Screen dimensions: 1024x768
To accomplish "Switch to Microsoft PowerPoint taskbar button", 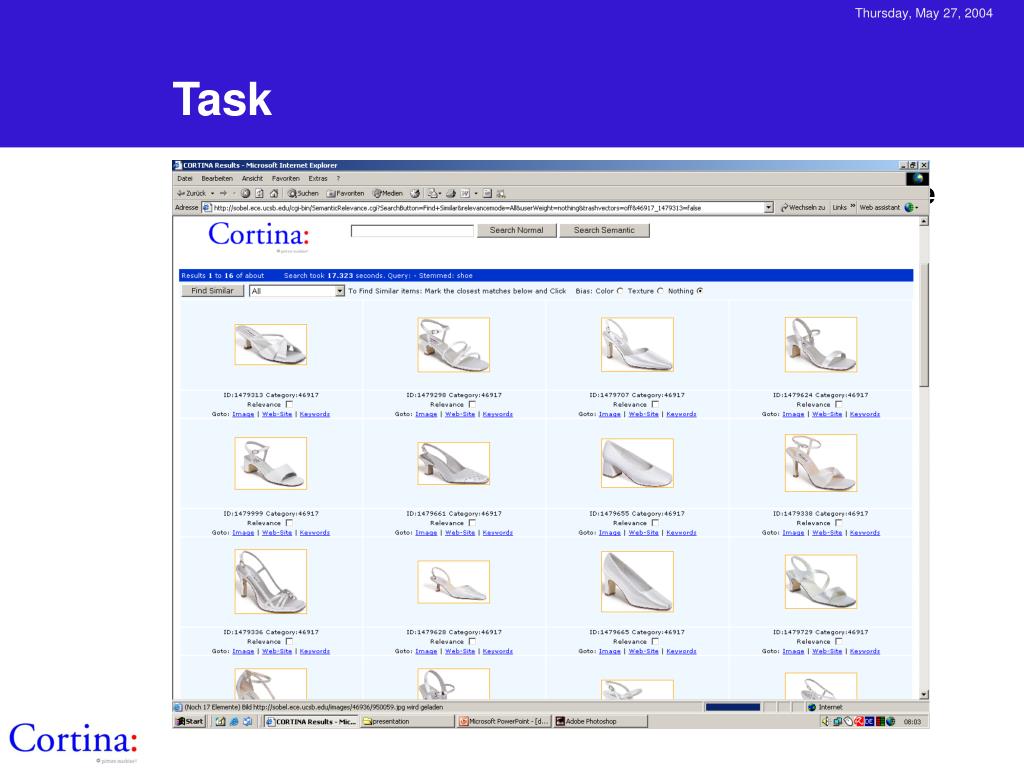I will tap(503, 722).
